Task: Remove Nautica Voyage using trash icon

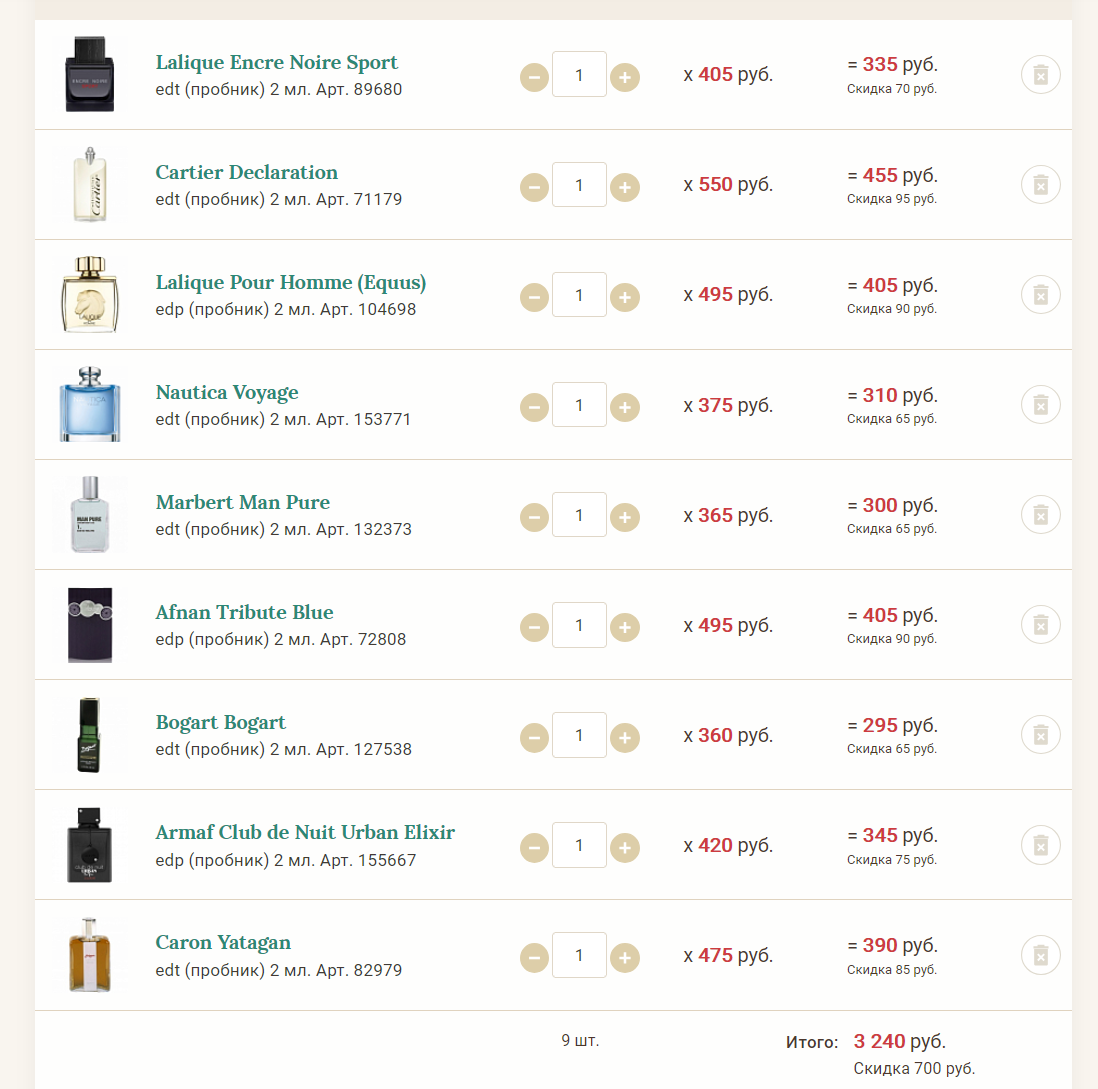Action: [x=1041, y=405]
